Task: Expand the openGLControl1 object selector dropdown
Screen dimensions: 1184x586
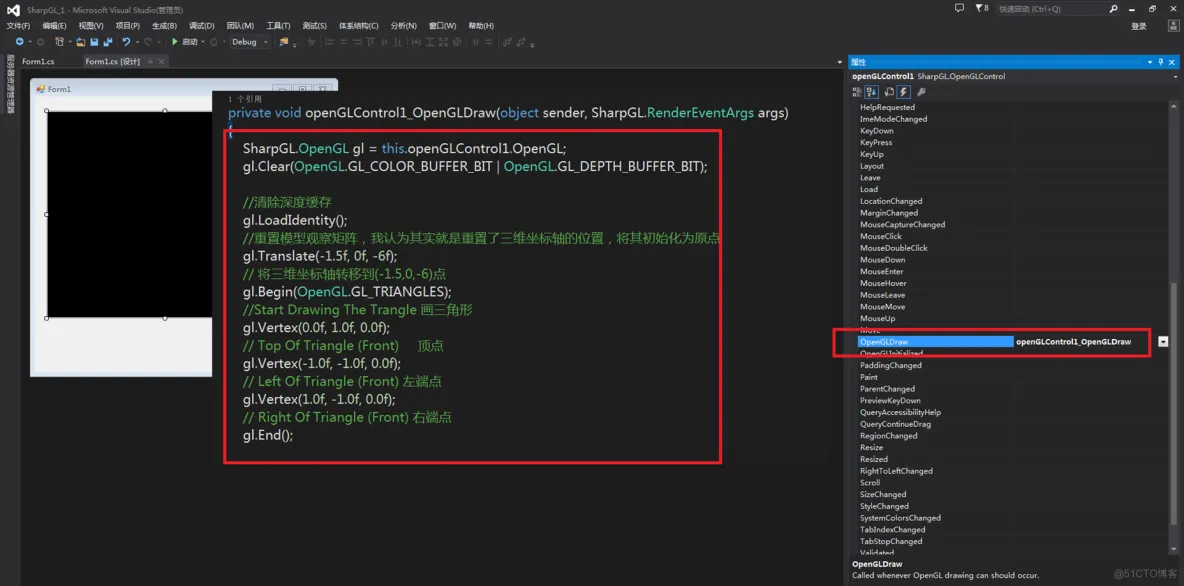Action: [x=1174, y=76]
